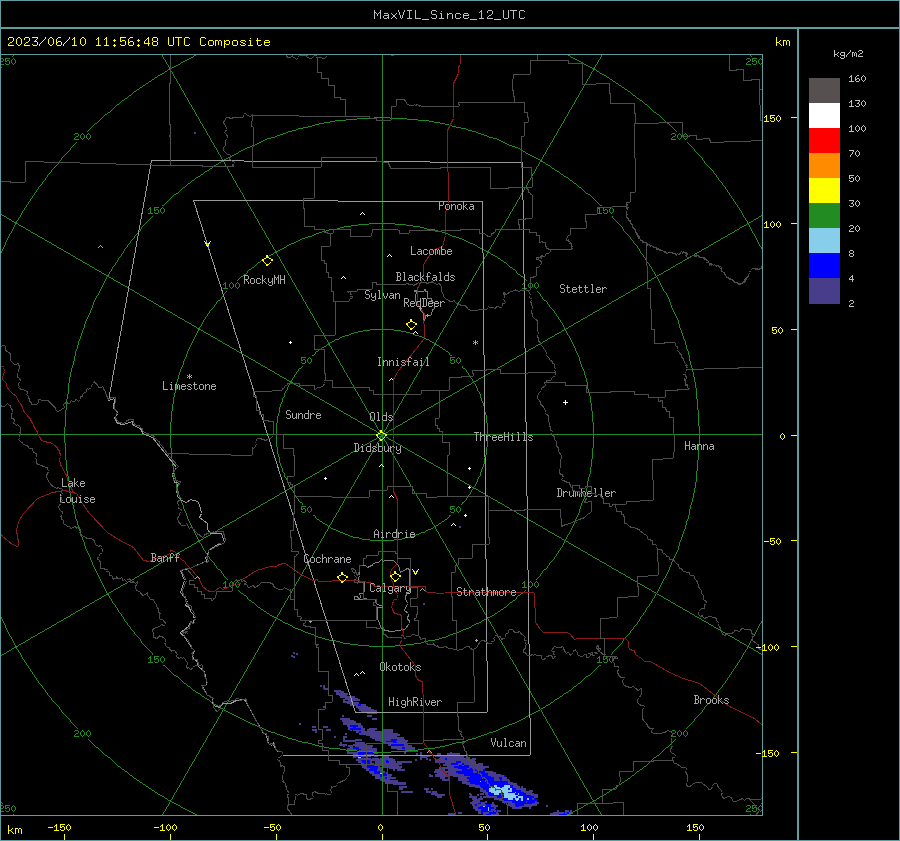
Task: Click the yellow diamond marker below RedDeer
Action: point(412,325)
